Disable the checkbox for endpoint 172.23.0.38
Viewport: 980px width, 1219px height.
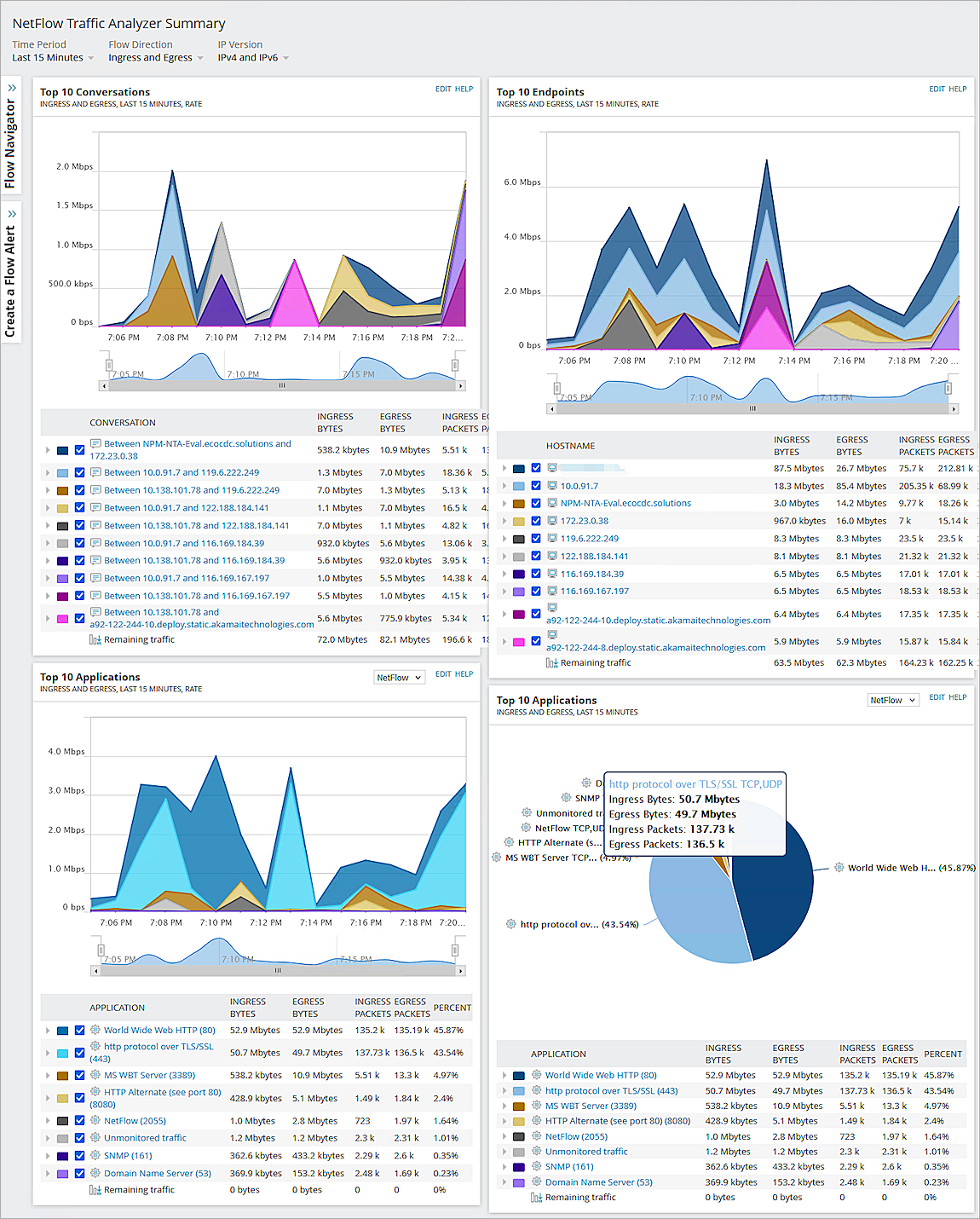pyautogui.click(x=537, y=520)
